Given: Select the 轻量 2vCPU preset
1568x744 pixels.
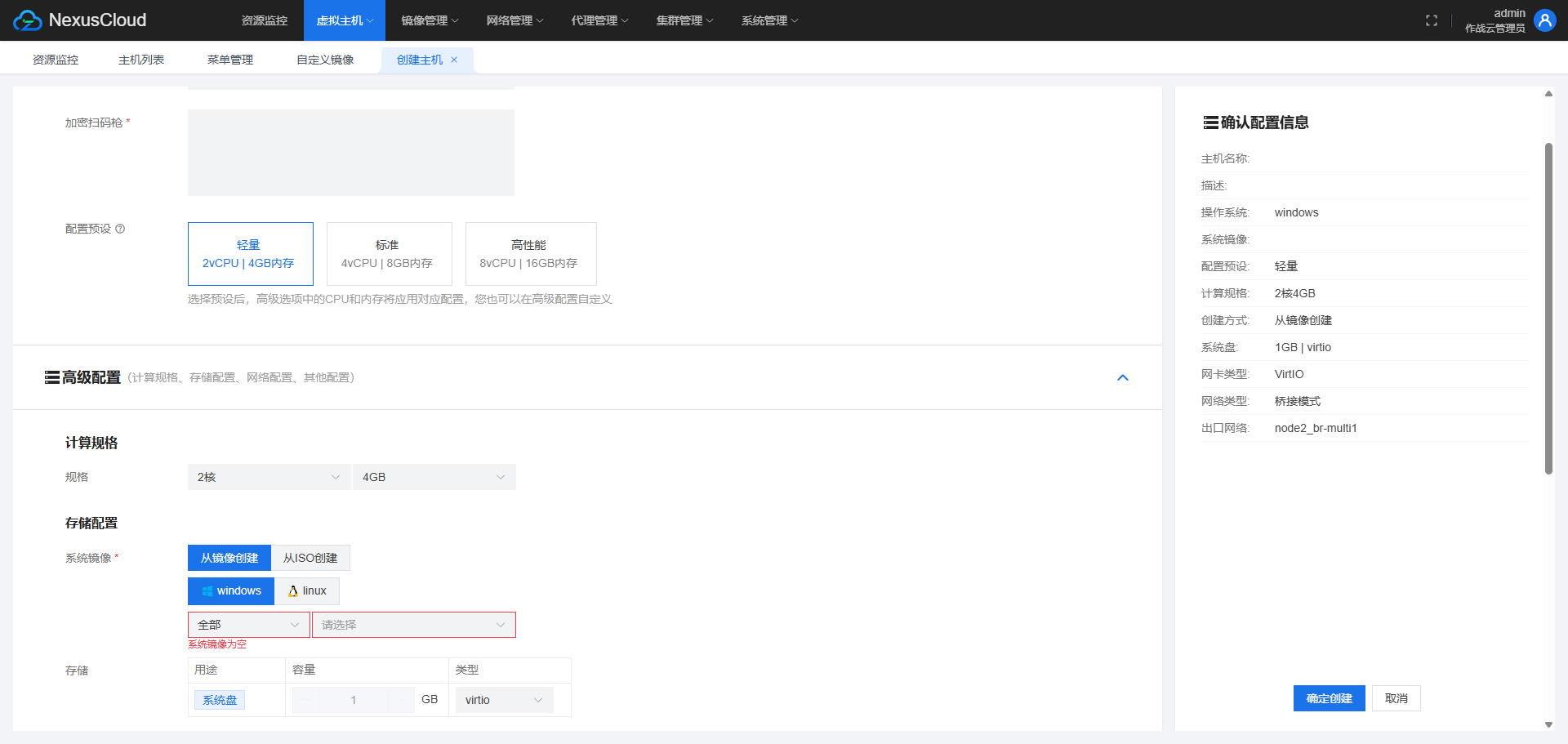Looking at the screenshot, I should pos(250,254).
